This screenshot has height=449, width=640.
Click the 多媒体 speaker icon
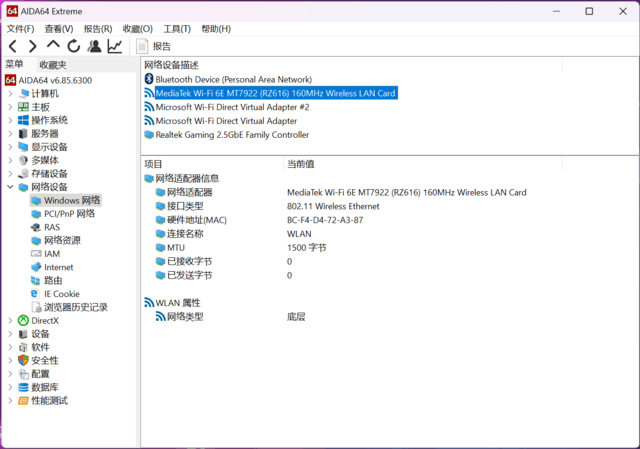(x=23, y=160)
